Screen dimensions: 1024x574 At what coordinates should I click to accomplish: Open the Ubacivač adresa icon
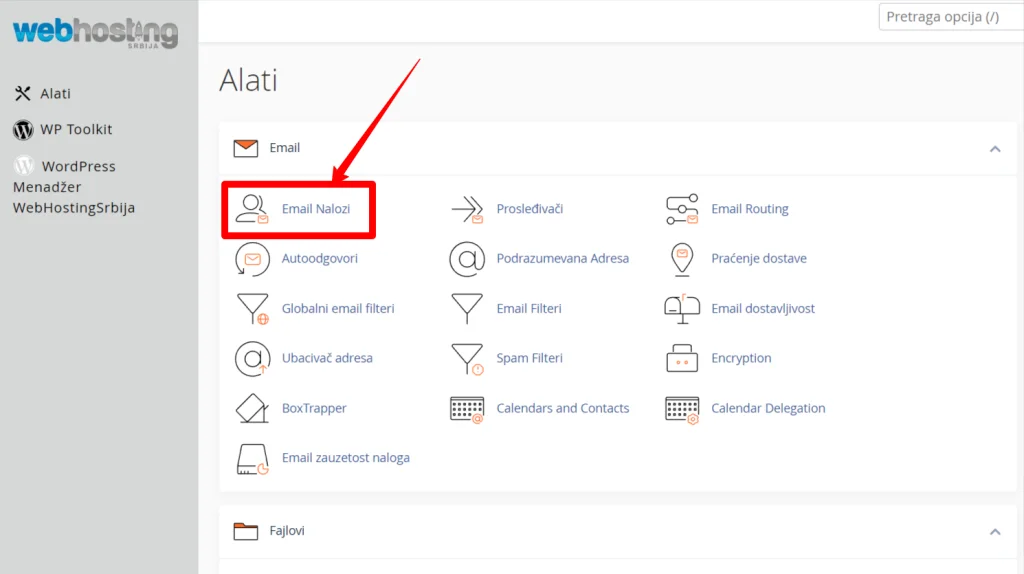(252, 359)
